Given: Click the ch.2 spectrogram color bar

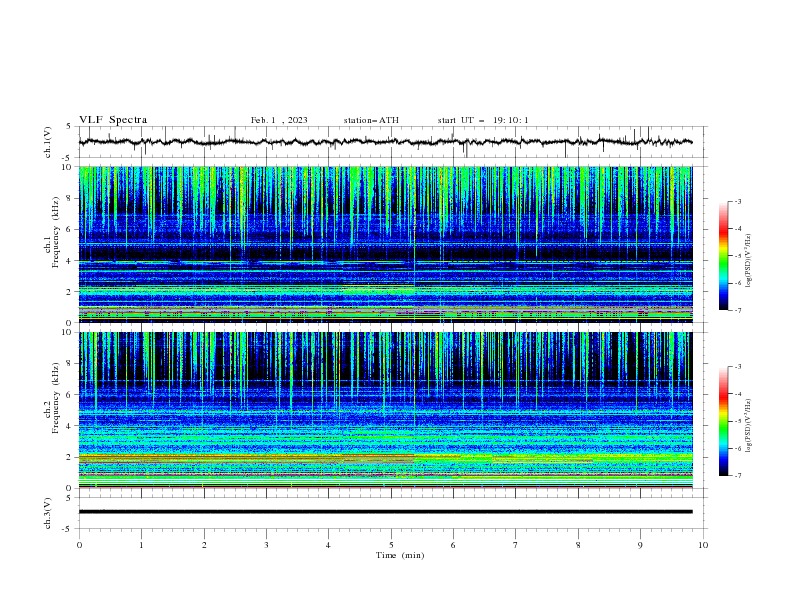Looking at the screenshot, I should [x=723, y=421].
